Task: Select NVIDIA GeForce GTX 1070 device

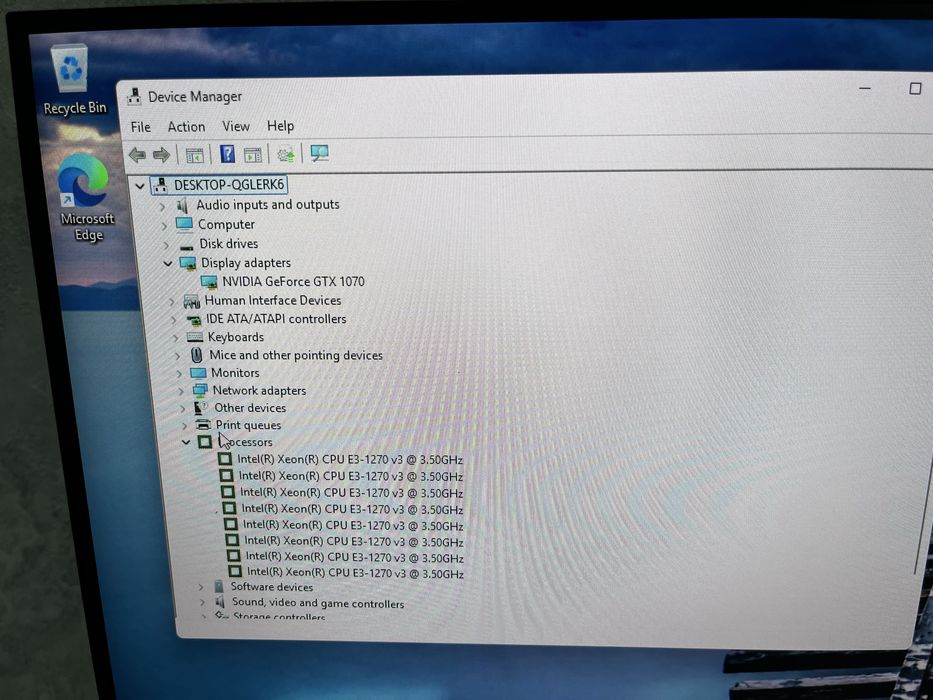Action: [293, 282]
